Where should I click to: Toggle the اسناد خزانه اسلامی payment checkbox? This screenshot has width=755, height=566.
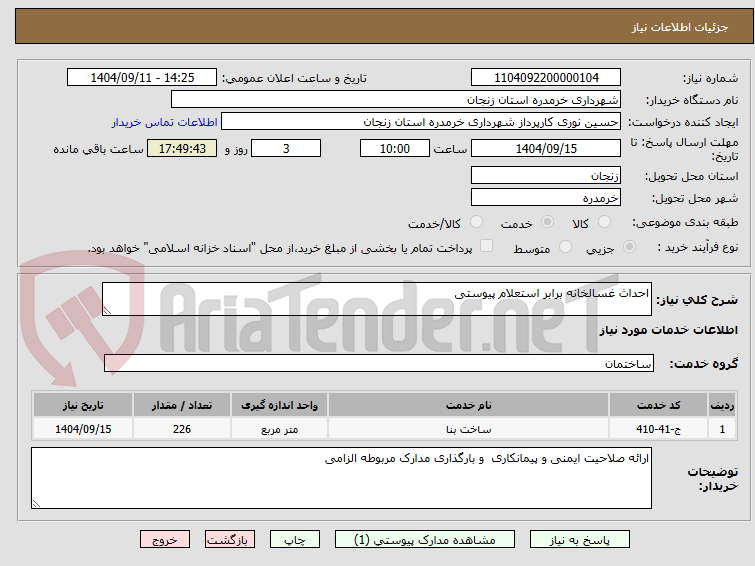pyautogui.click(x=487, y=246)
